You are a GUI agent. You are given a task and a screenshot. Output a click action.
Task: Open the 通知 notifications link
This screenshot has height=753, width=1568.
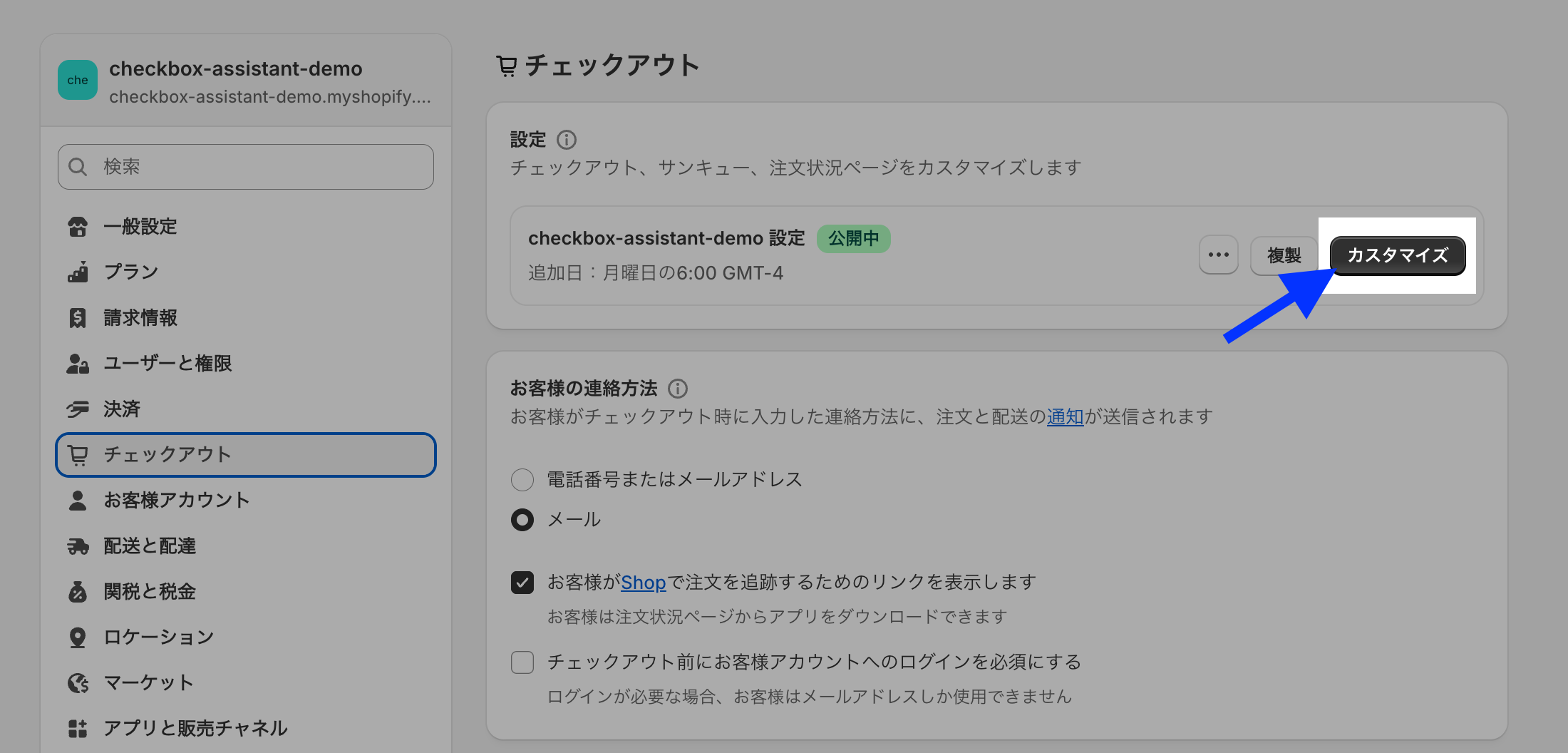[1065, 417]
